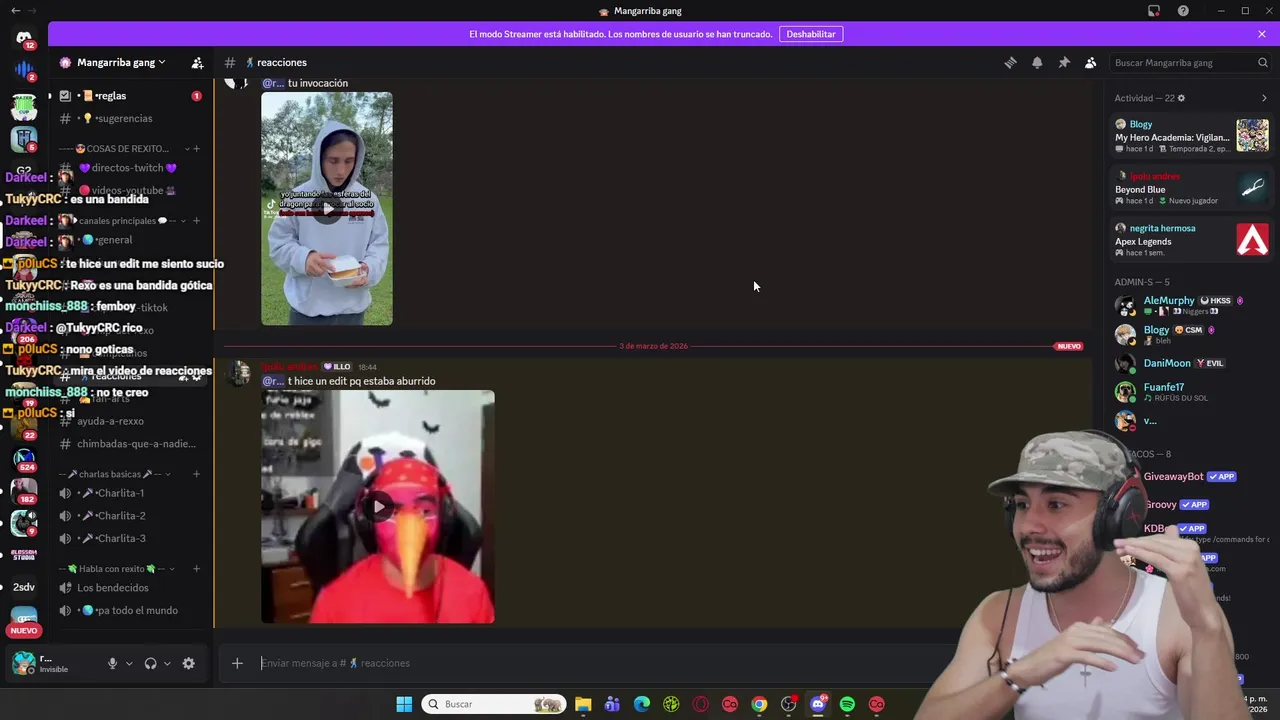Toggle the member list icon
This screenshot has width=1280, height=720.
point(1091,62)
